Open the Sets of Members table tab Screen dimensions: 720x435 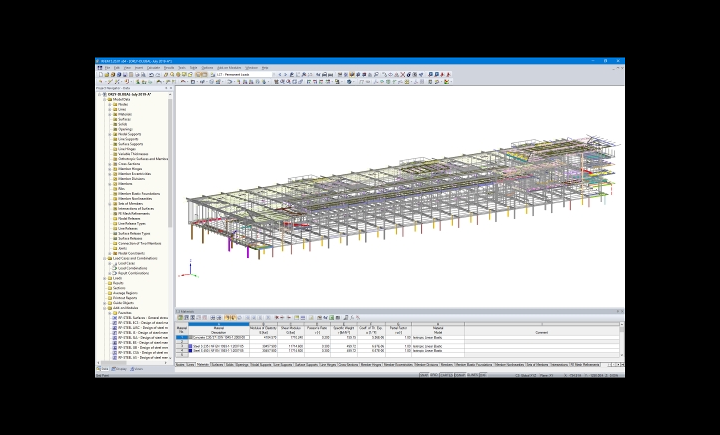[537, 365]
